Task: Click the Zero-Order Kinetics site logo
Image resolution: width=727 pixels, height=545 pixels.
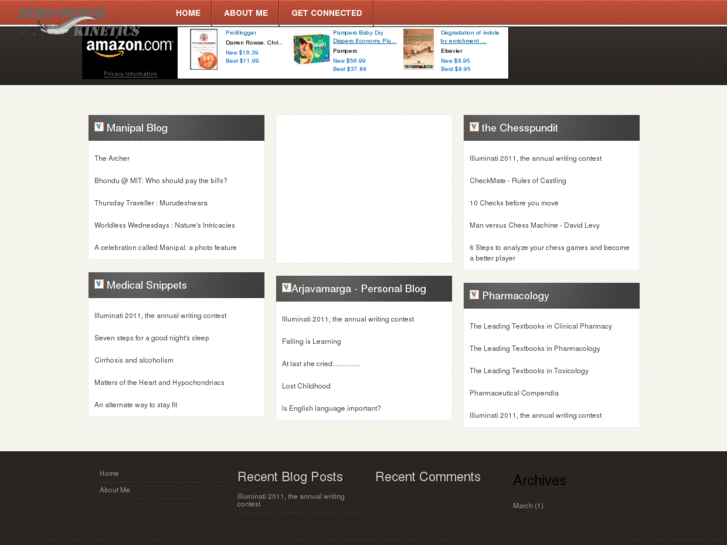Action: point(79,22)
